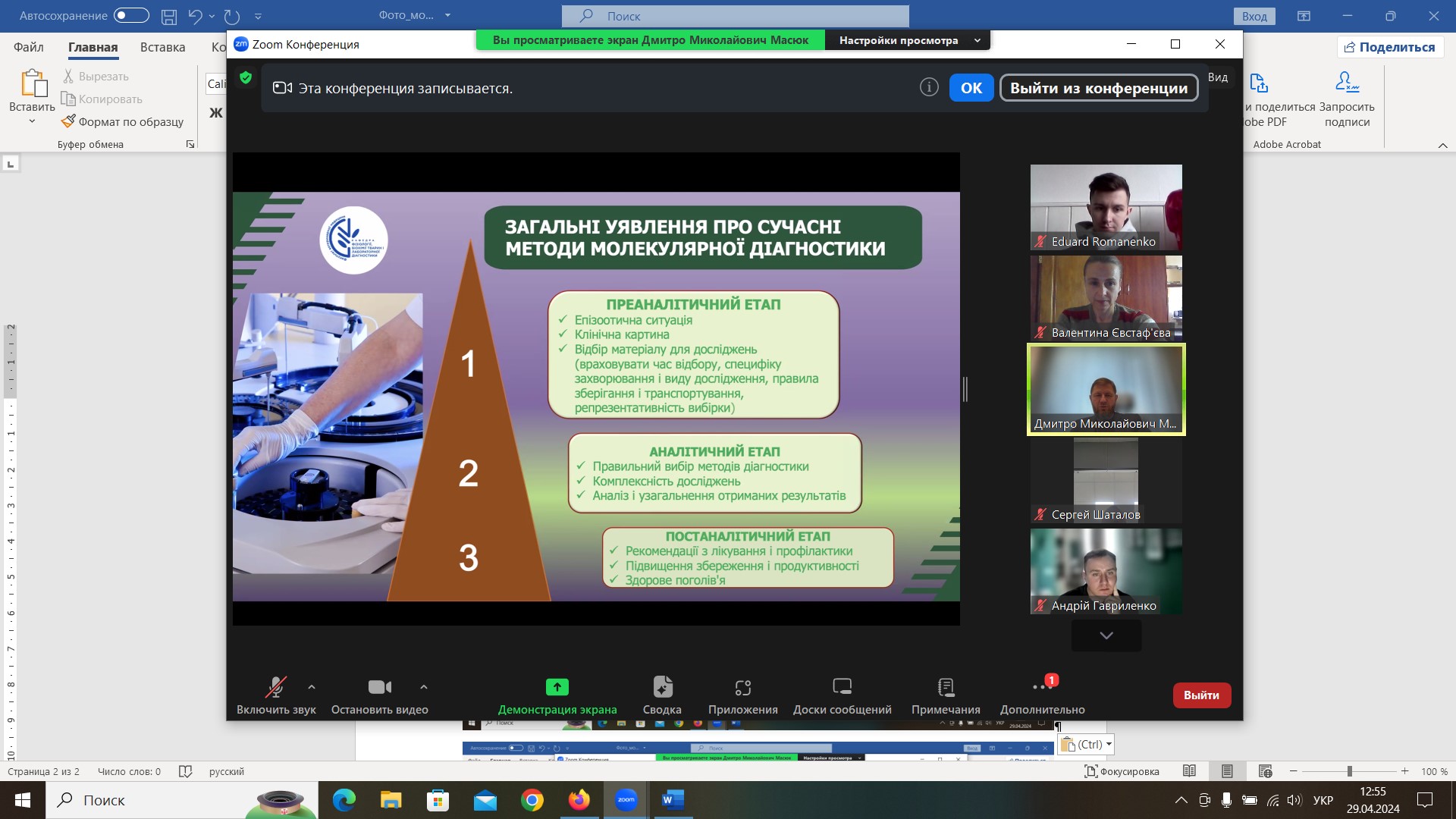
Task: Click the create and share Adobe PDF icon
Action: (x=1259, y=82)
